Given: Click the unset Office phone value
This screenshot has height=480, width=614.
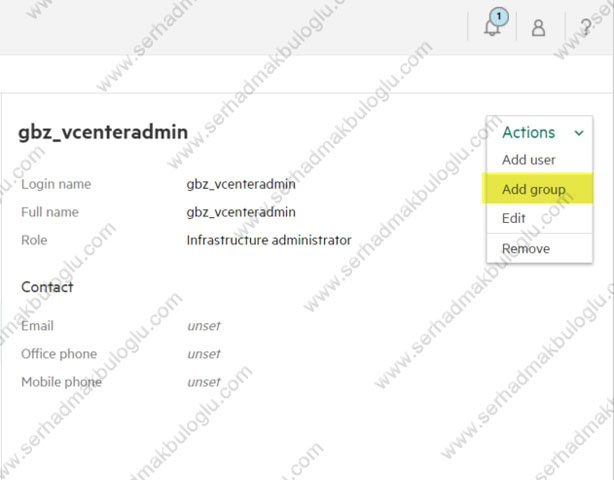Looking at the screenshot, I should point(204,354).
